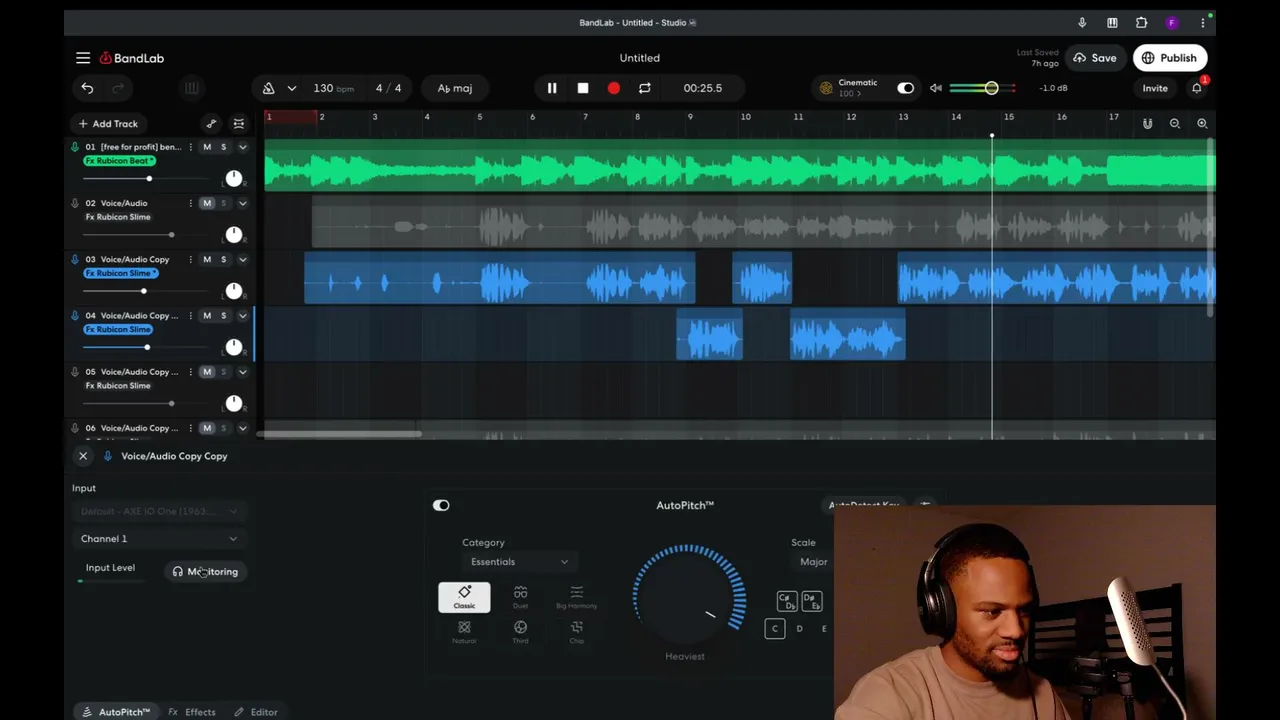Viewport: 1280px width, 720px height.
Task: Switch to the Effects tab
Action: click(192, 712)
